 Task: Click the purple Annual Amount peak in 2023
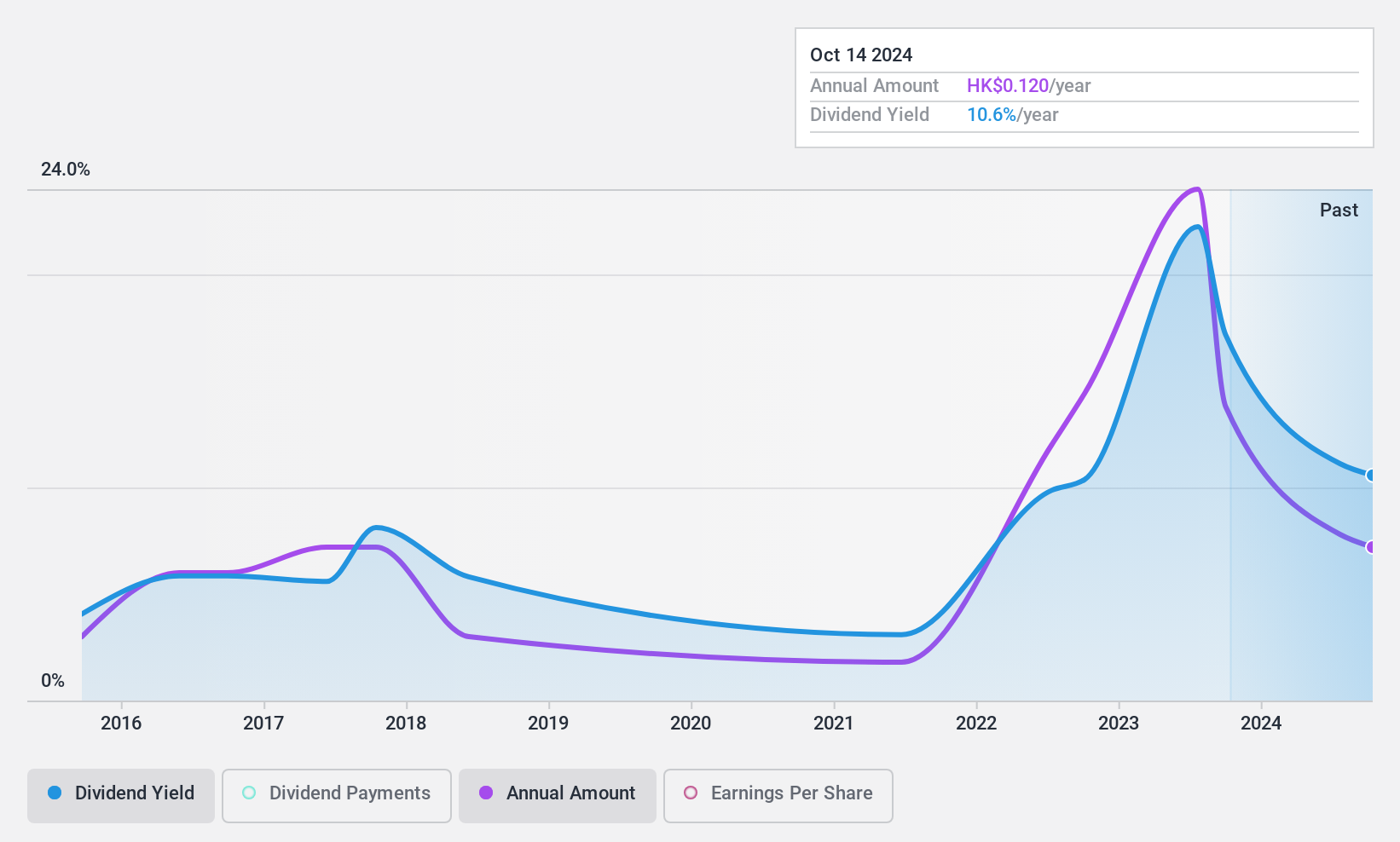[1197, 189]
